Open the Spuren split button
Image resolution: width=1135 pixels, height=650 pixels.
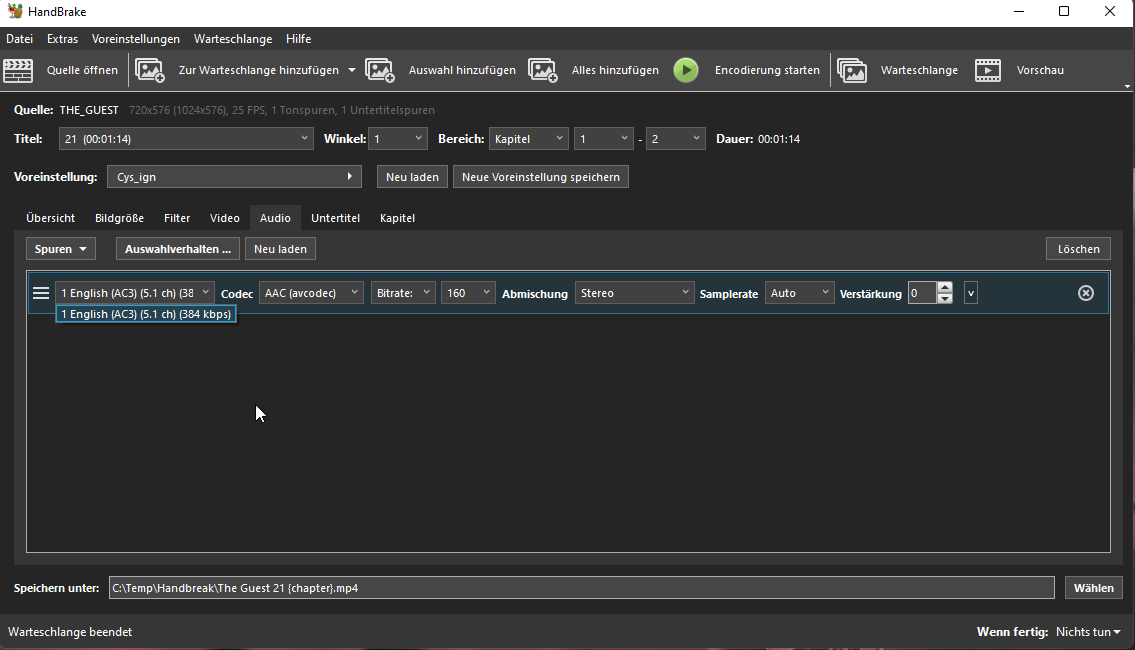coord(61,249)
